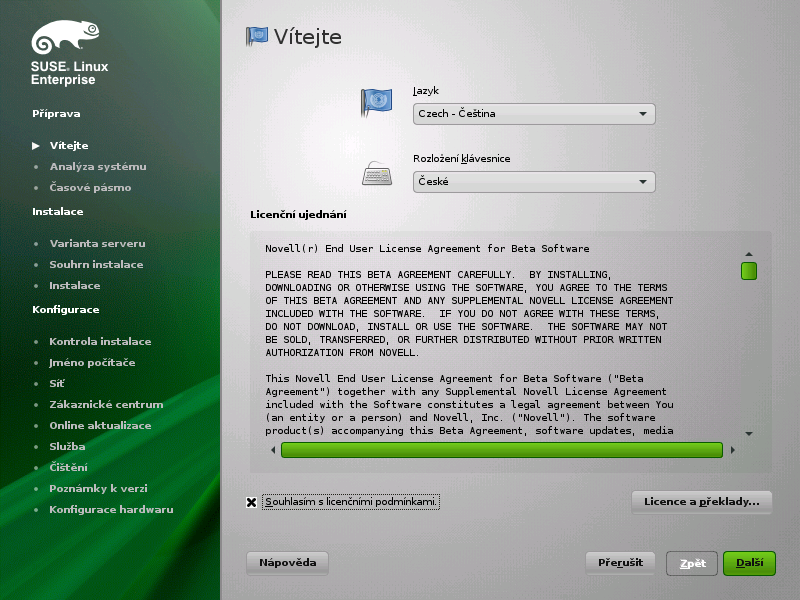Click the Nápověda help button
Screen dimensions: 800x600
287,563
